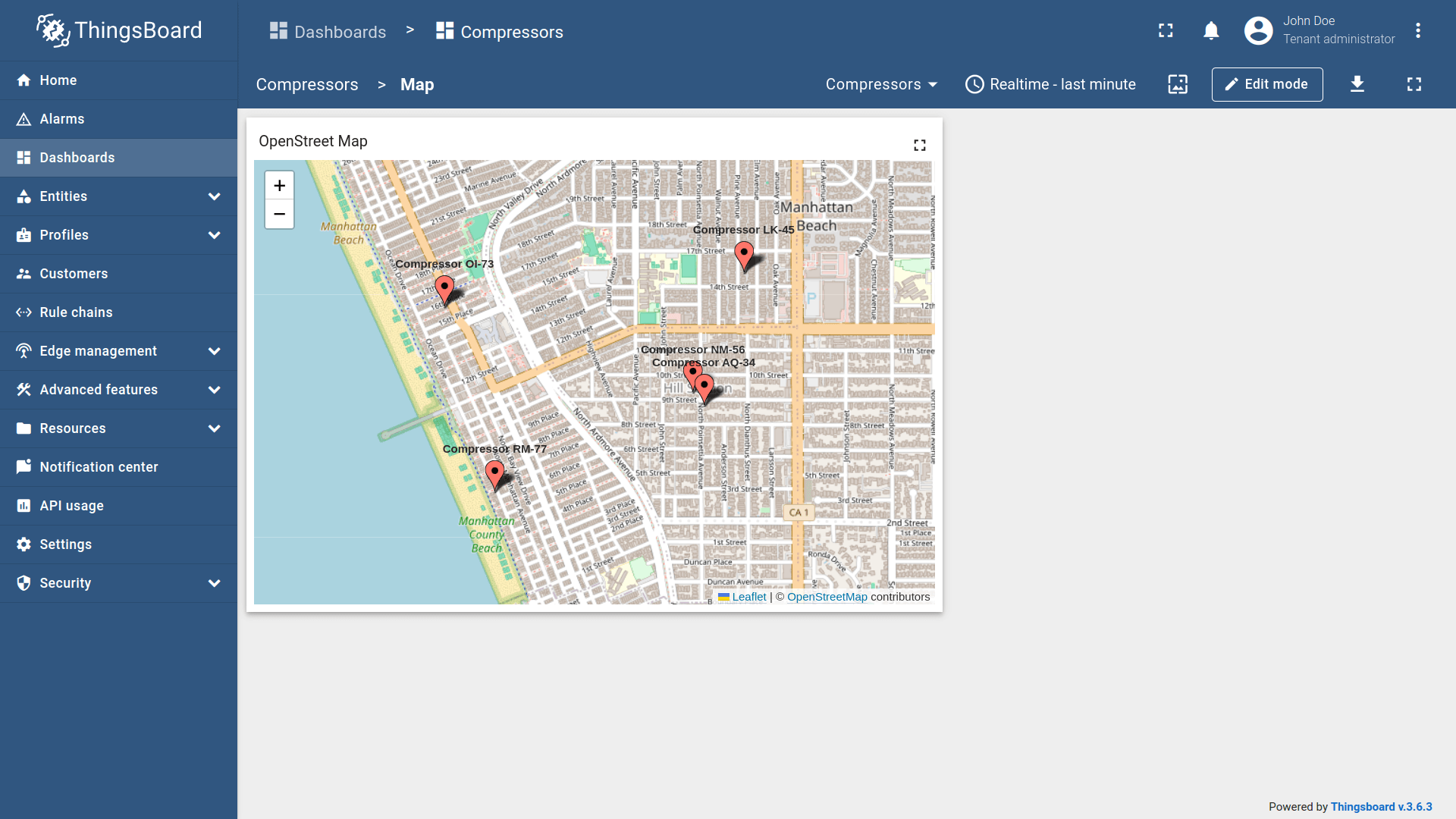Click the update dashboard image icon

1178,84
